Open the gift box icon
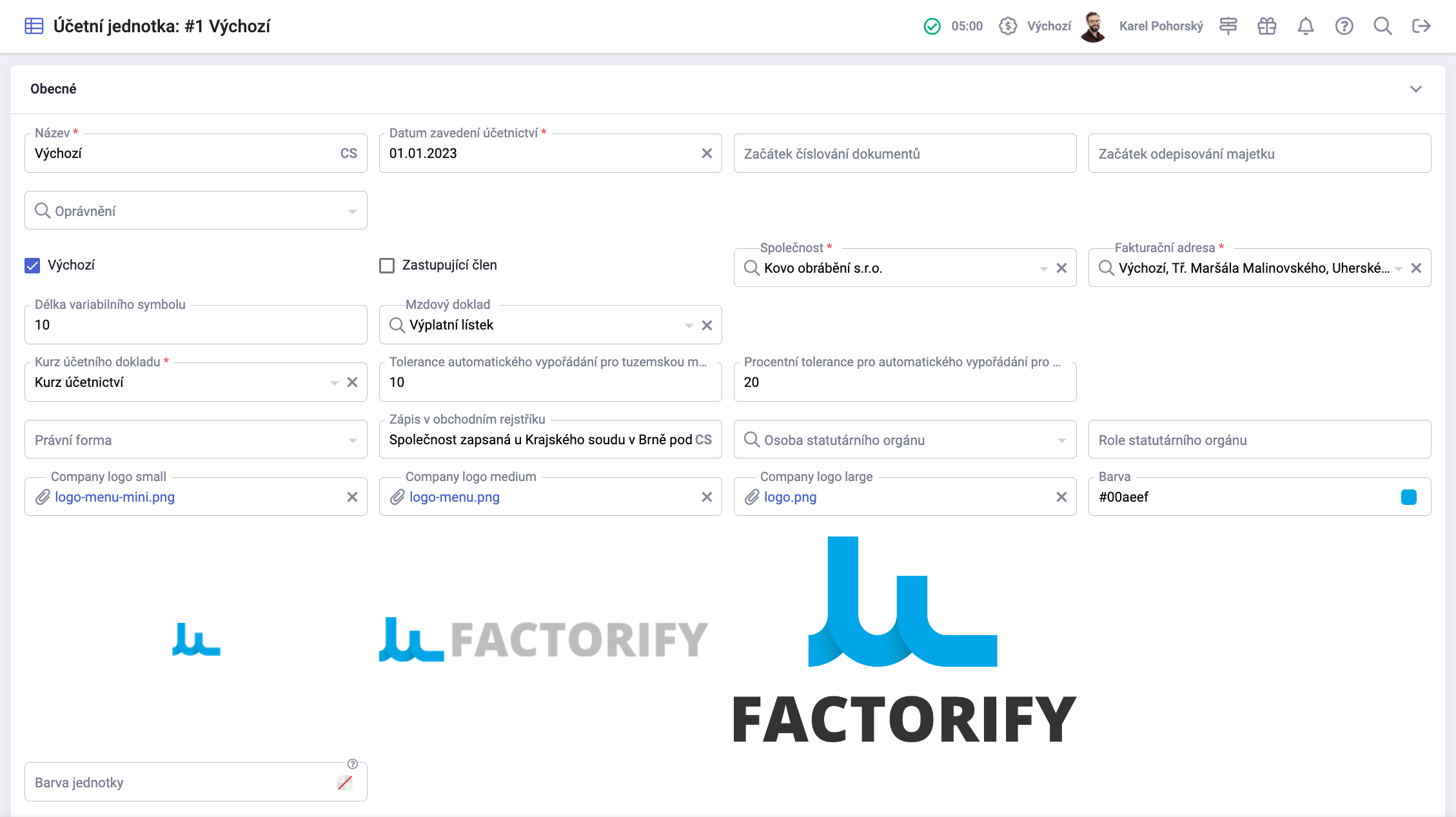Screen dimensions: 1456x817 (x=1267, y=26)
